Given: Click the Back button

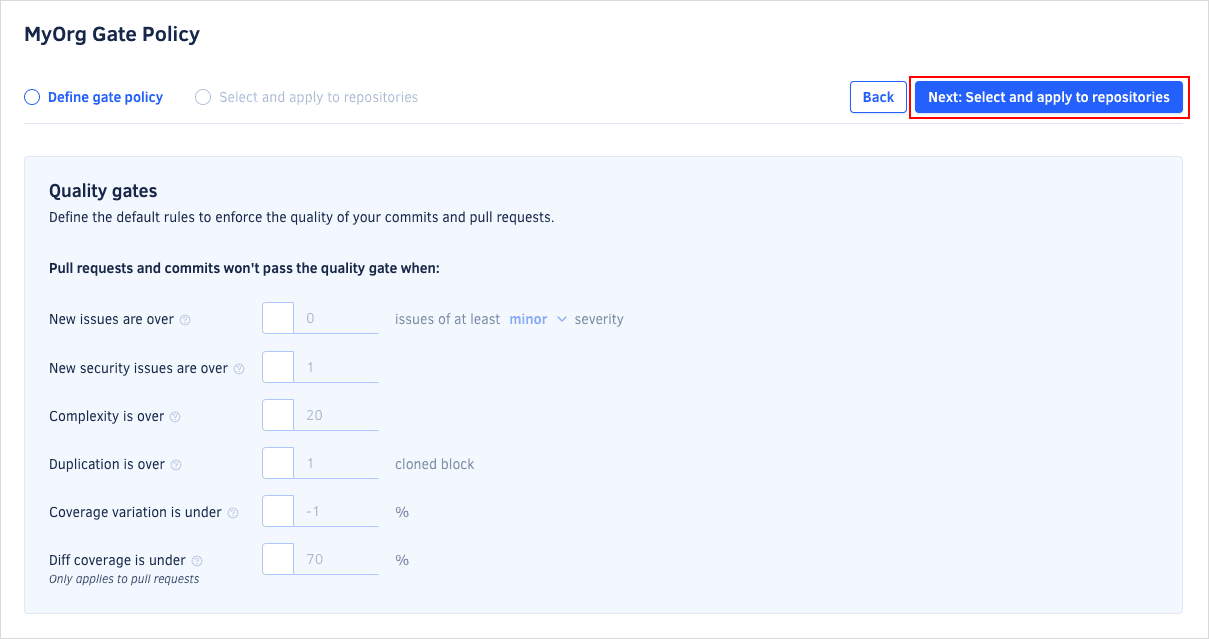Looking at the screenshot, I should point(878,97).
